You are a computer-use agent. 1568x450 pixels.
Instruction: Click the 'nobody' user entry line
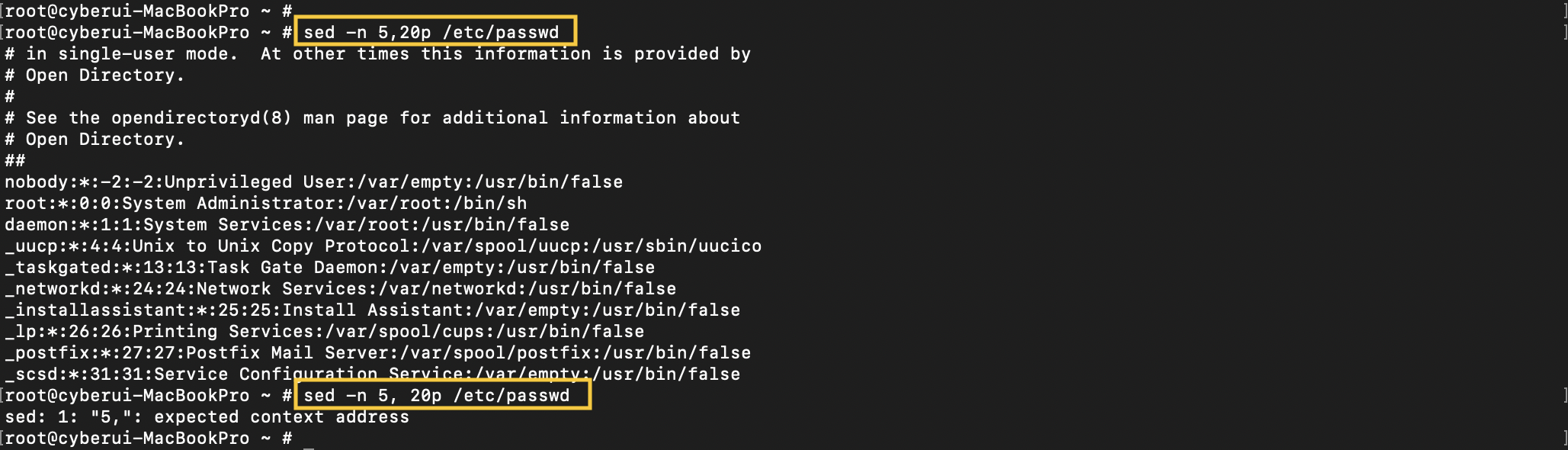[x=314, y=182]
